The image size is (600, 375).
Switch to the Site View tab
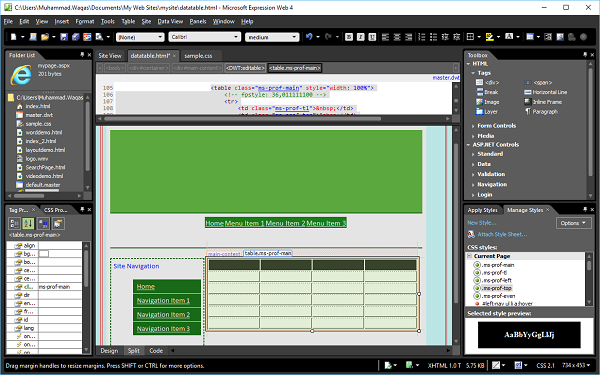110,56
